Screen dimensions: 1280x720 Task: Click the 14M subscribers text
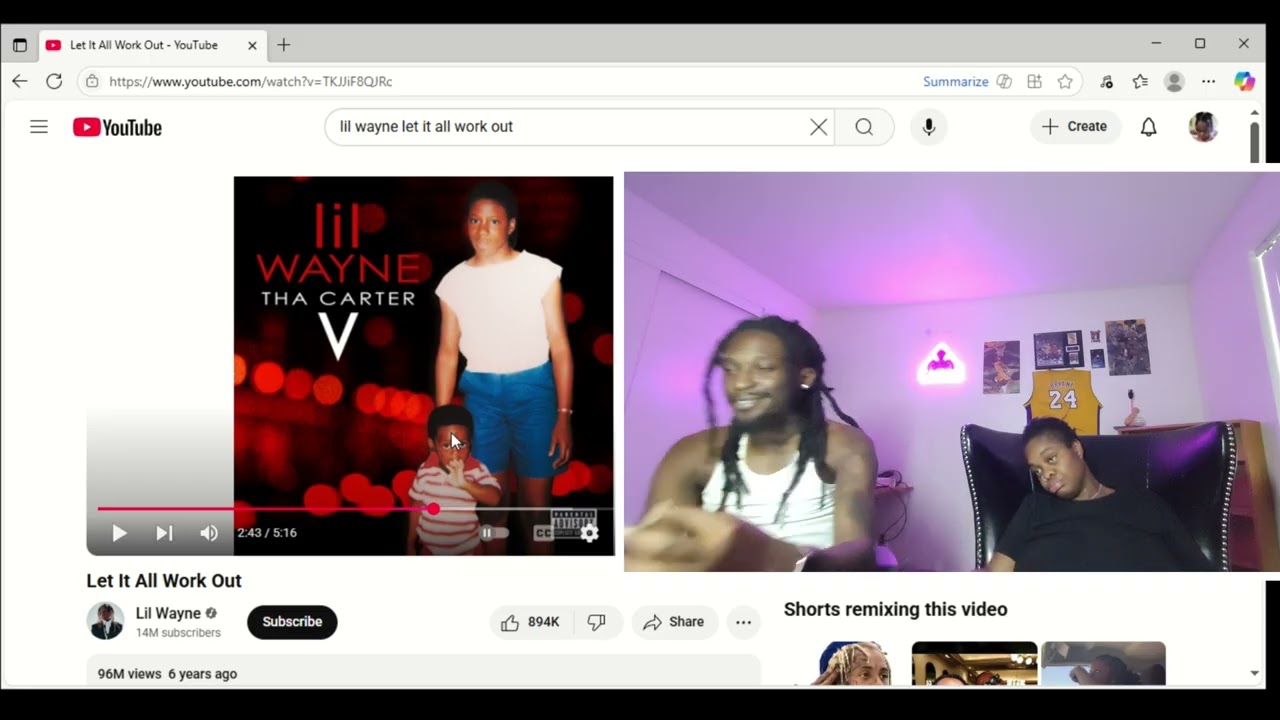[x=178, y=633]
